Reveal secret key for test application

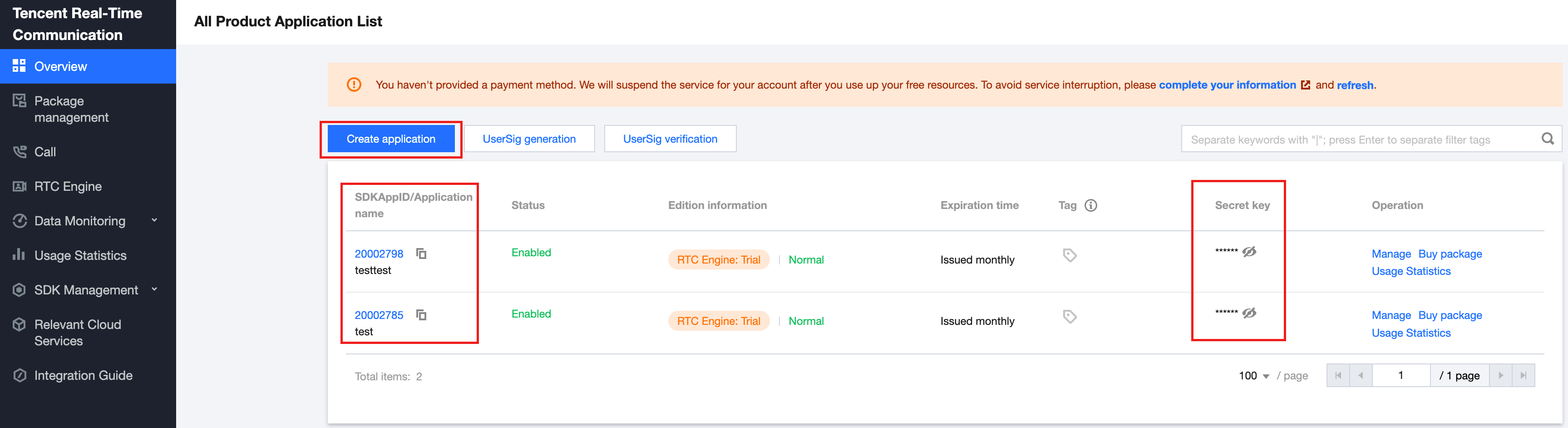pos(1249,313)
